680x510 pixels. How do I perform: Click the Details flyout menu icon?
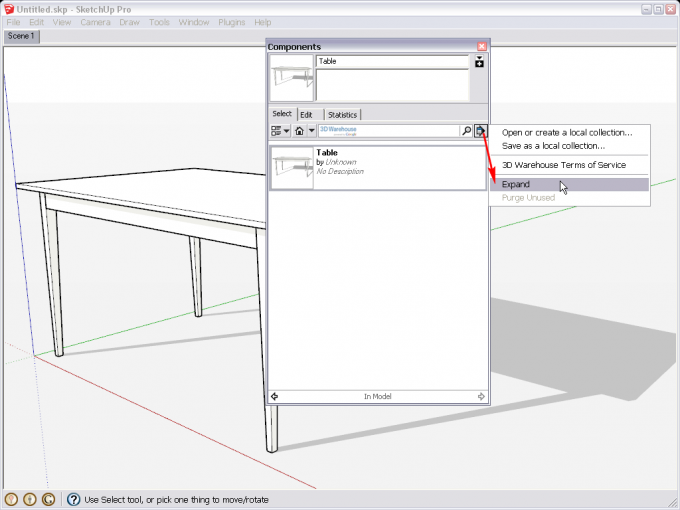(480, 131)
